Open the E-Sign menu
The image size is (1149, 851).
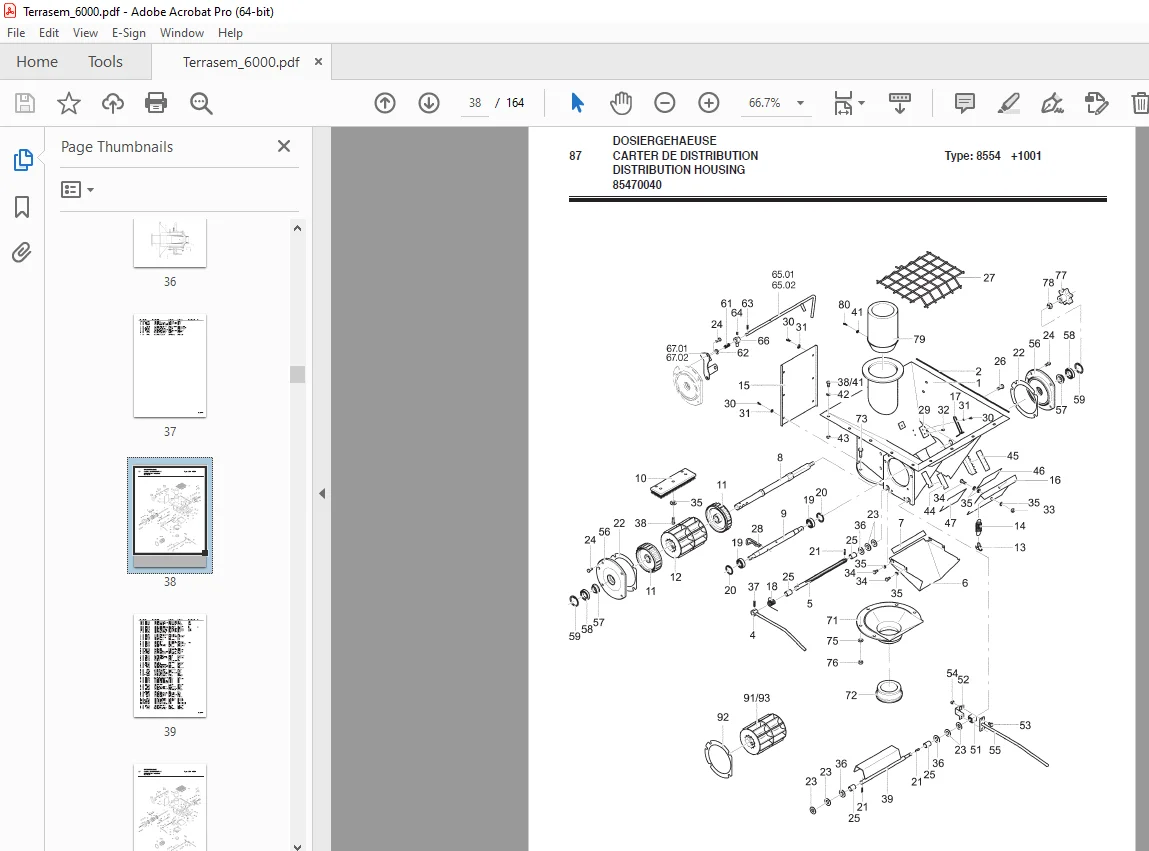click(128, 33)
